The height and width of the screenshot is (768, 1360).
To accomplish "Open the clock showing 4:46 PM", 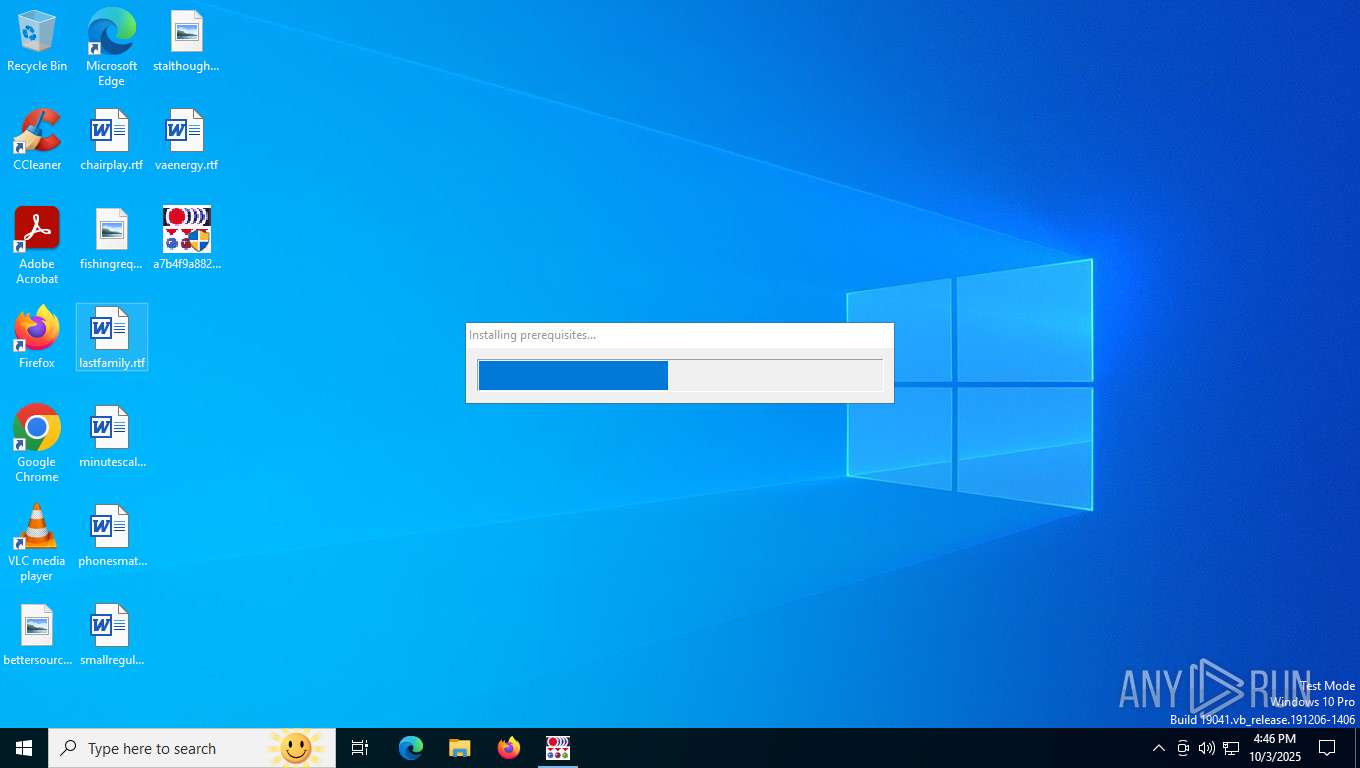I will (x=1274, y=748).
